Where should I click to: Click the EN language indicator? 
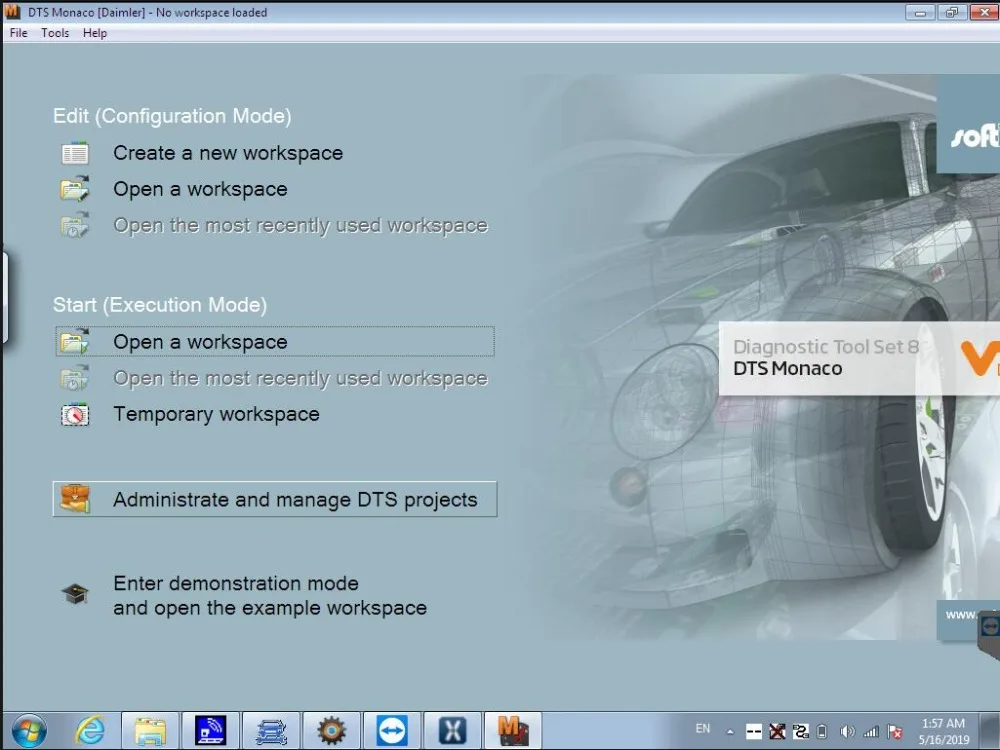coord(703,729)
